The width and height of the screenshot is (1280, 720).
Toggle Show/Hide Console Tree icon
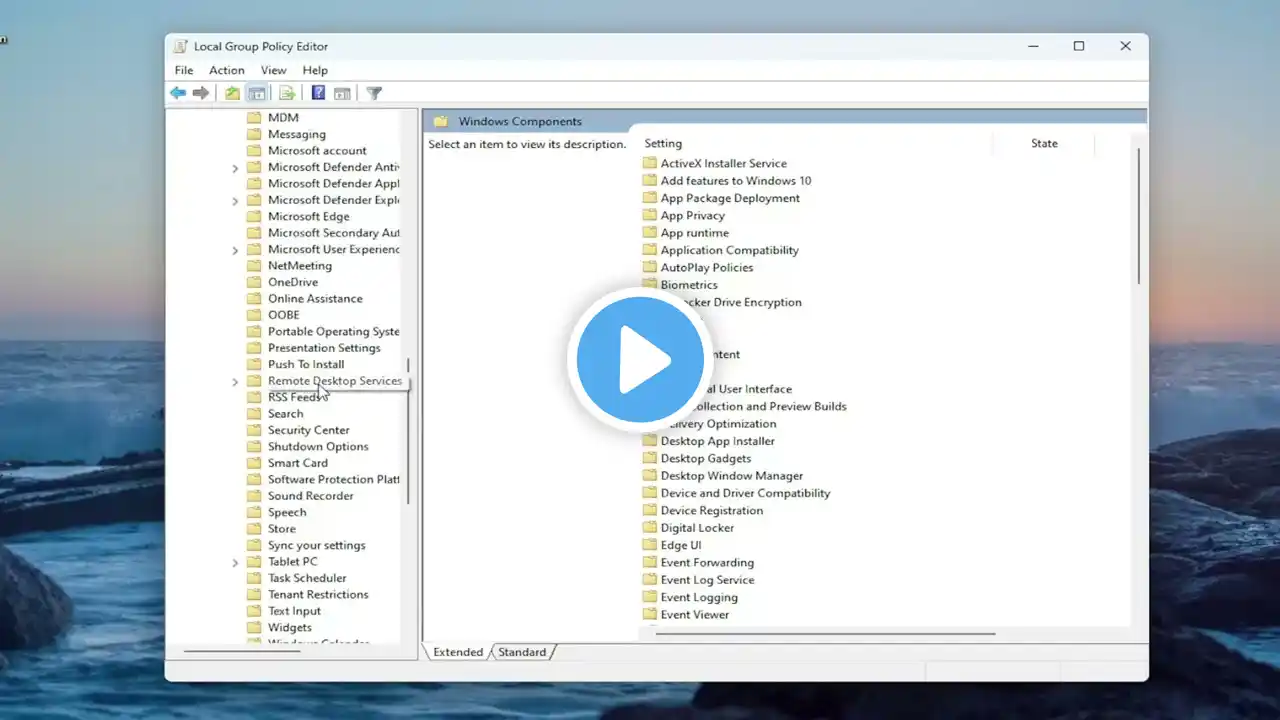(x=257, y=93)
